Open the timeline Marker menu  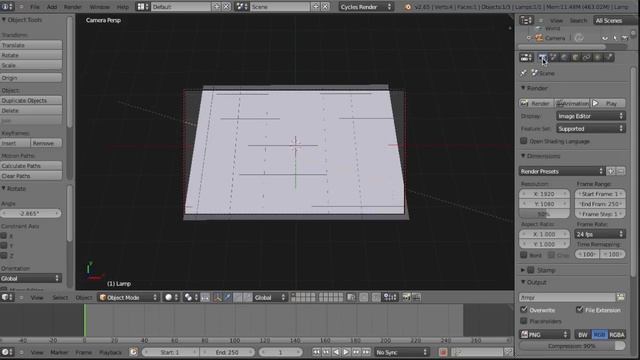point(59,352)
